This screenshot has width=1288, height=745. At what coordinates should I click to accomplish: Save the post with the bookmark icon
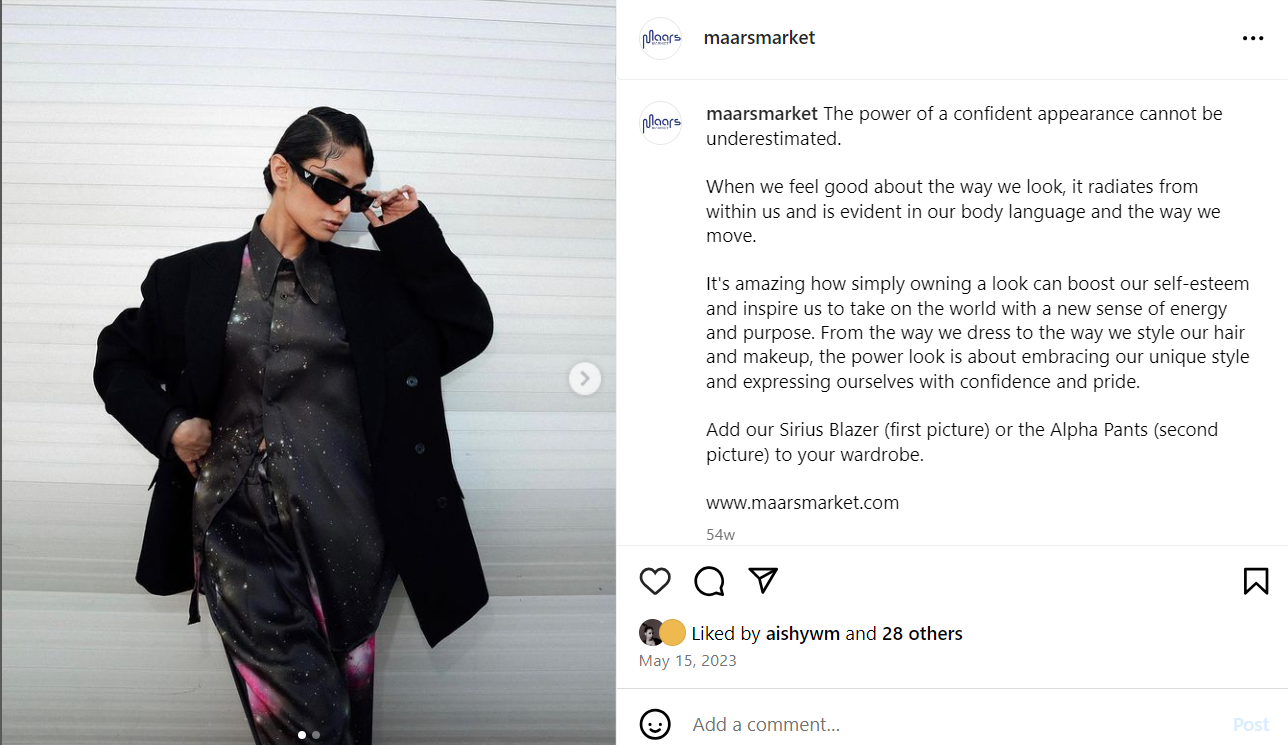click(x=1256, y=581)
